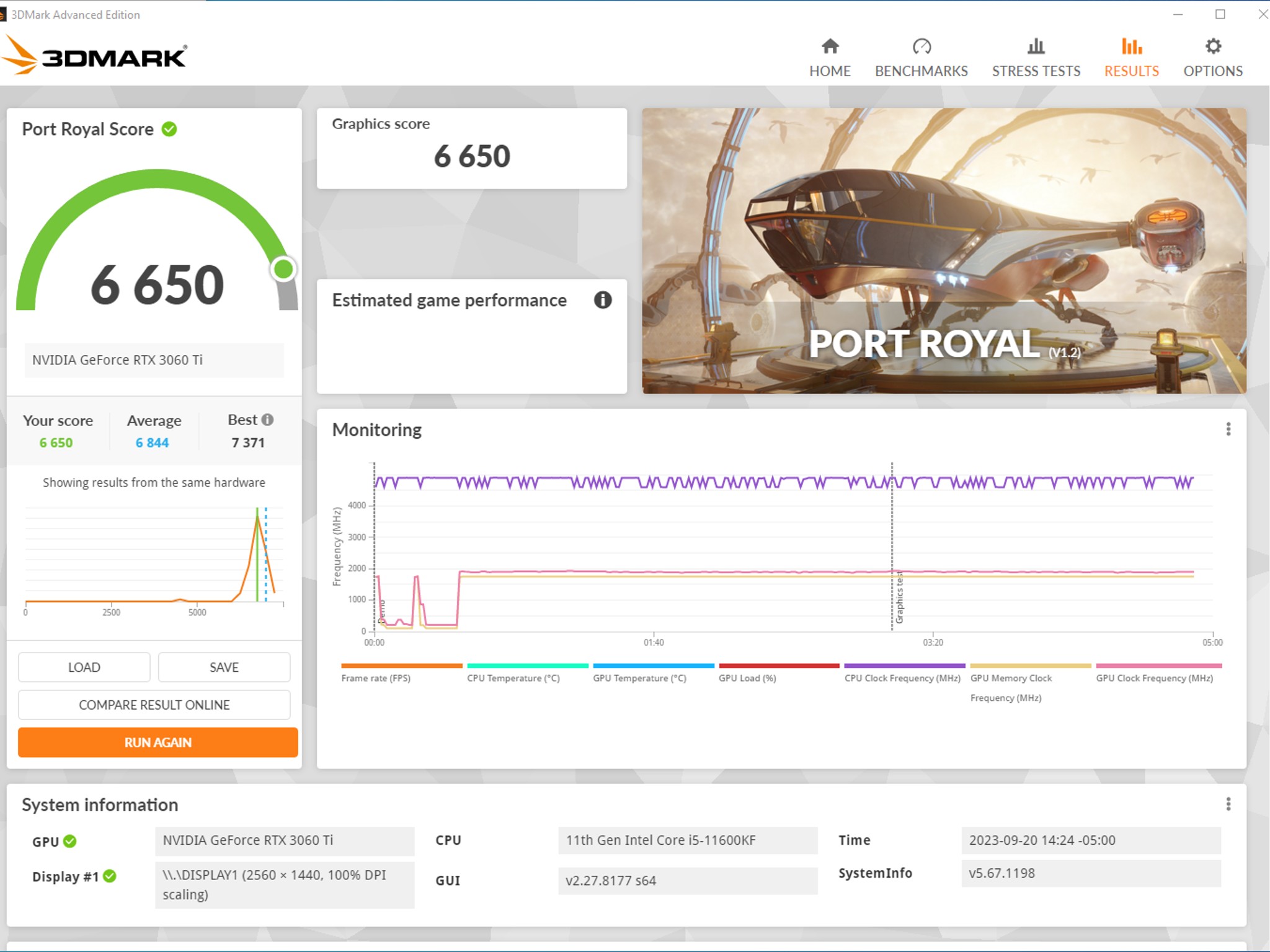This screenshot has width=1270, height=952.
Task: Open the Stress Tests bar chart icon
Action: coord(1036,46)
